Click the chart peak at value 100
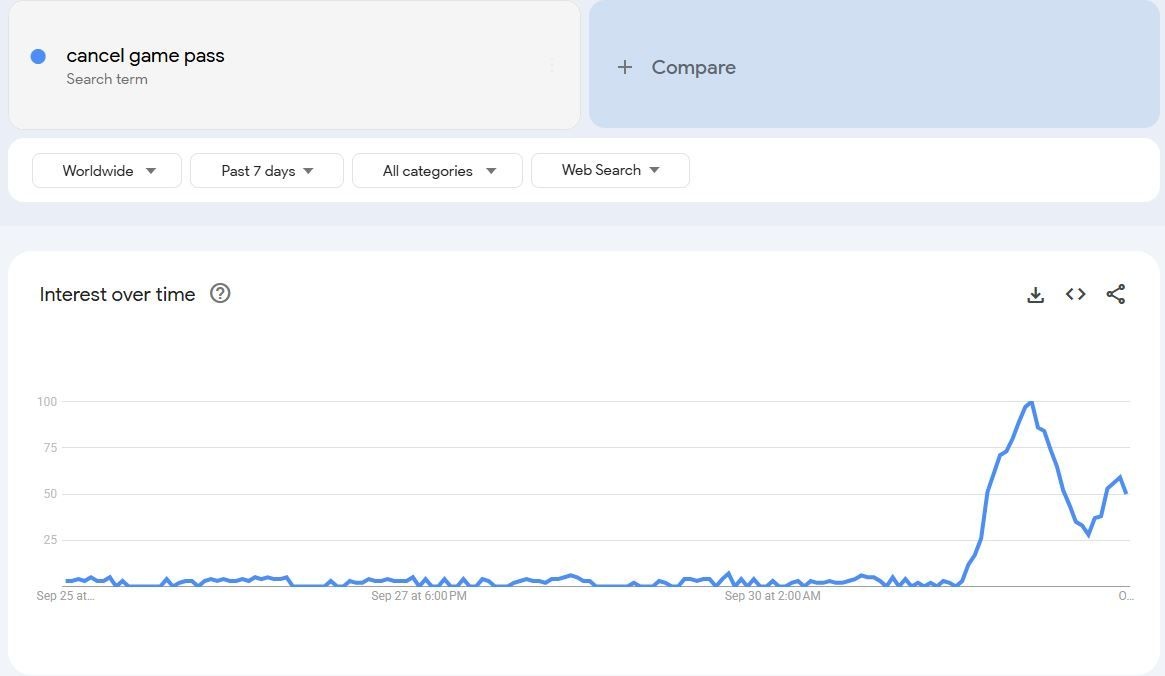Screen dimensions: 1165x676 click(1030, 402)
